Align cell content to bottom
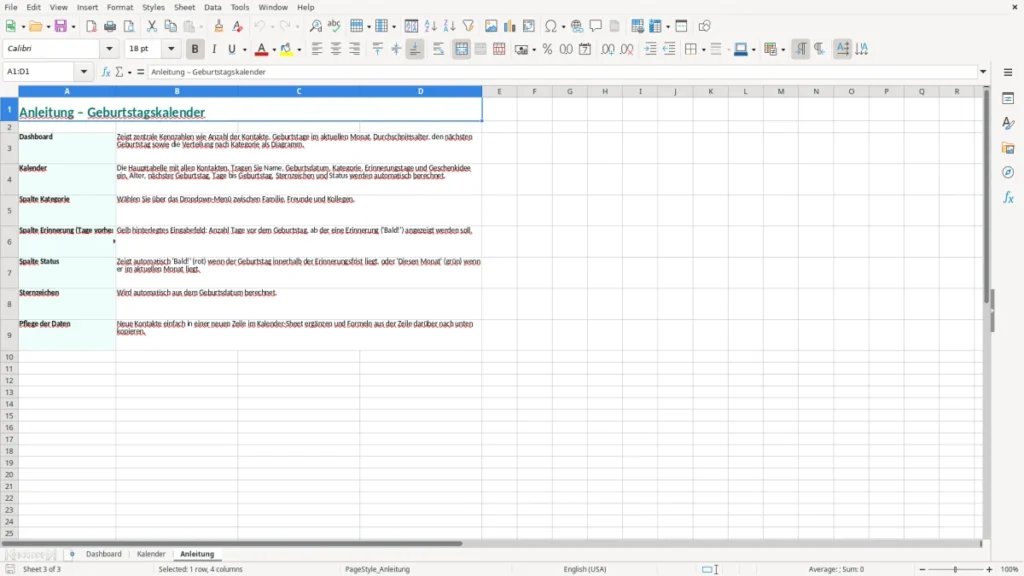 (x=415, y=49)
